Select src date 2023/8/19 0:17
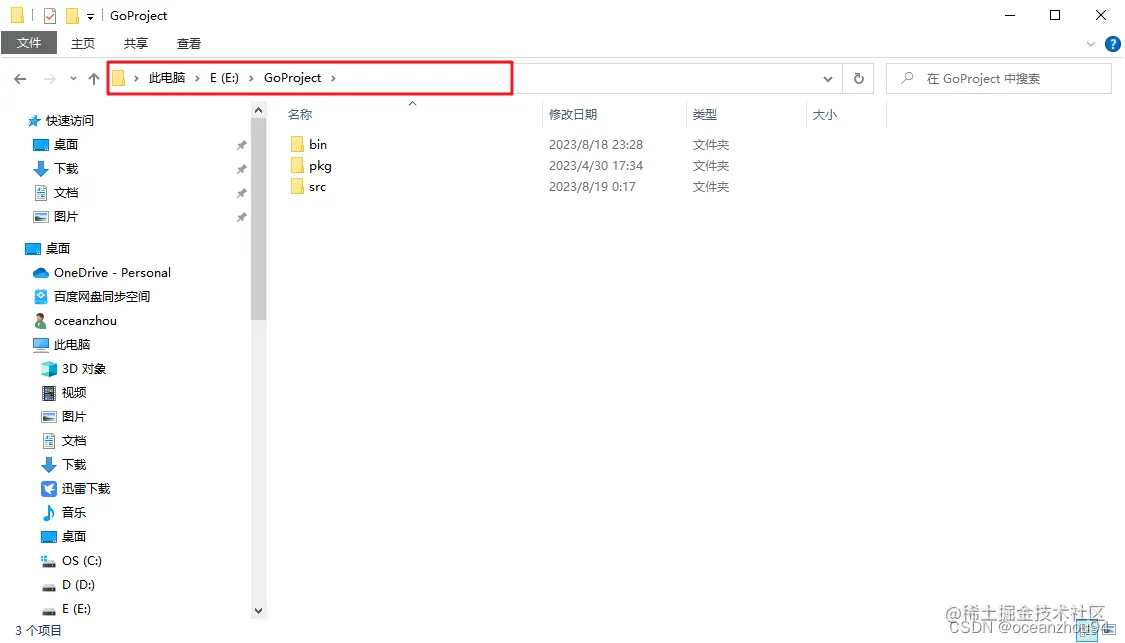This screenshot has height=643, width=1125. [x=592, y=187]
